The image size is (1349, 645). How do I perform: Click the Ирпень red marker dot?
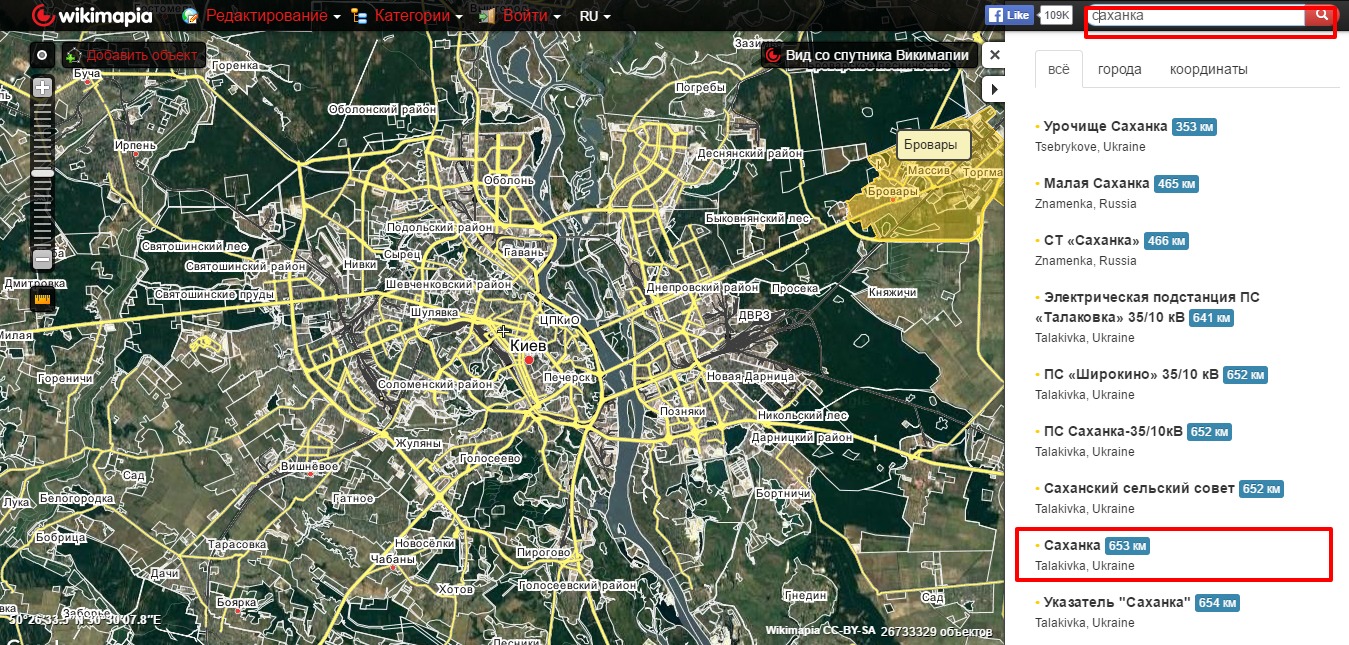click(134, 155)
